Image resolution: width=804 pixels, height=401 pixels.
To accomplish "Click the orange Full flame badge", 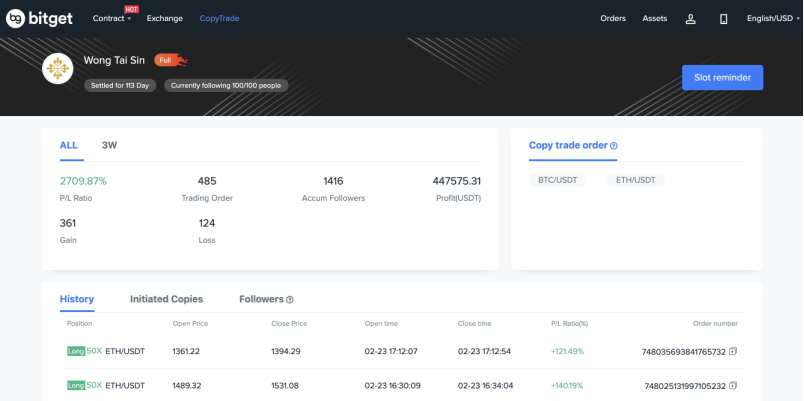I will tap(171, 61).
